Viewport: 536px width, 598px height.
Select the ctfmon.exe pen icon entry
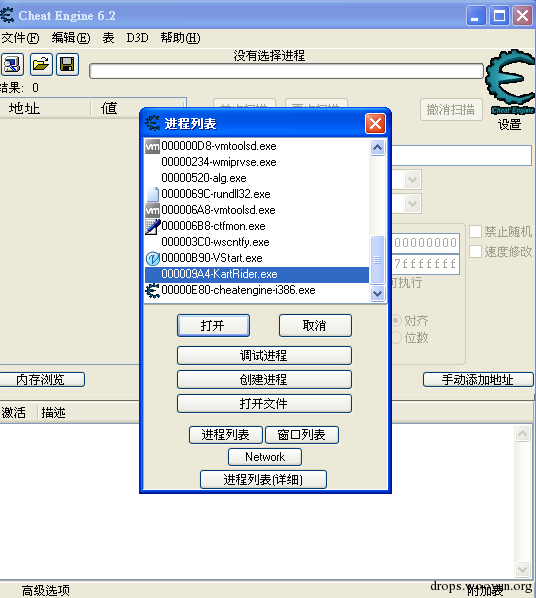153,227
